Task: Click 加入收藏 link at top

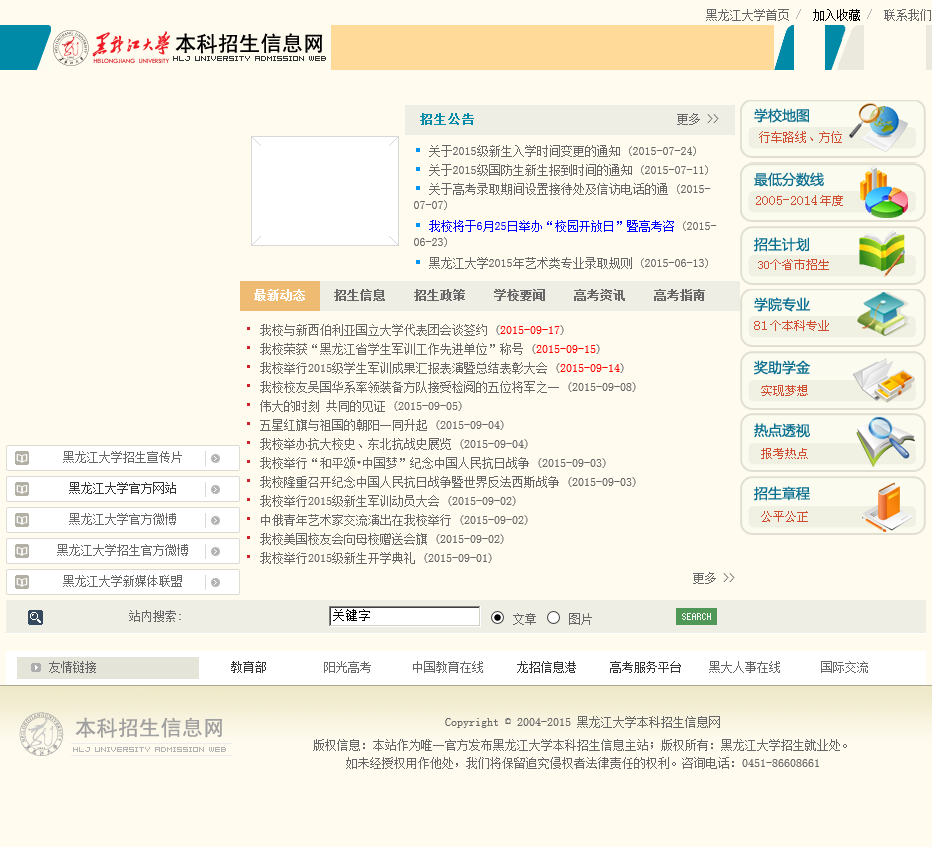Action: point(836,15)
